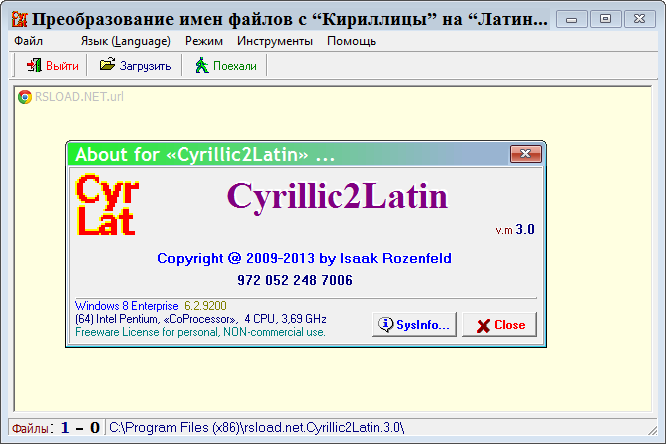Click the Файлы count in the status bar
The image size is (666, 444).
pyautogui.click(x=56, y=428)
